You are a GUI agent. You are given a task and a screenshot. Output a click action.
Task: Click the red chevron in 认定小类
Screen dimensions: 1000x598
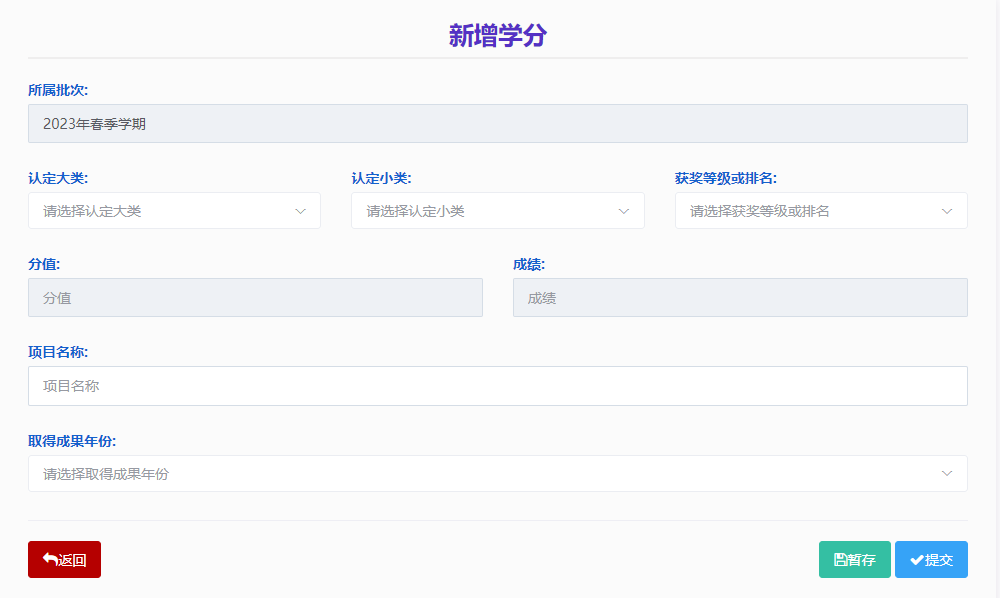624,211
